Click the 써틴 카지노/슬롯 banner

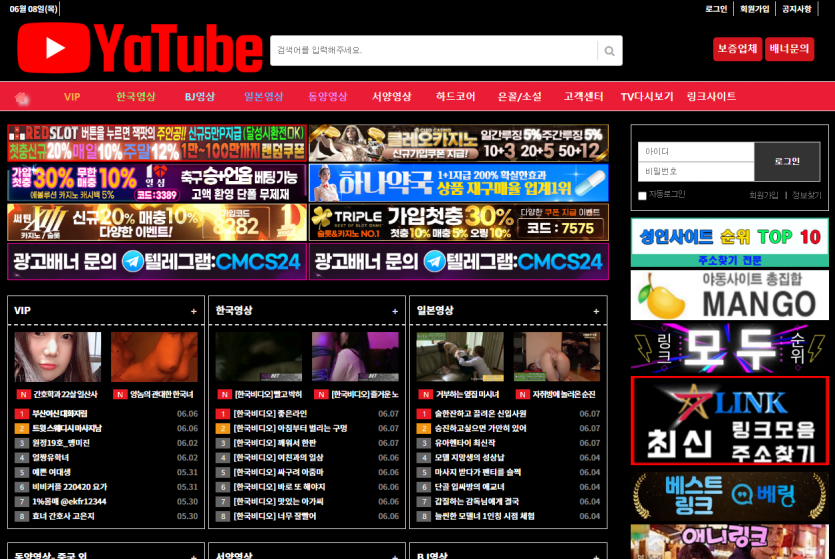[157, 223]
